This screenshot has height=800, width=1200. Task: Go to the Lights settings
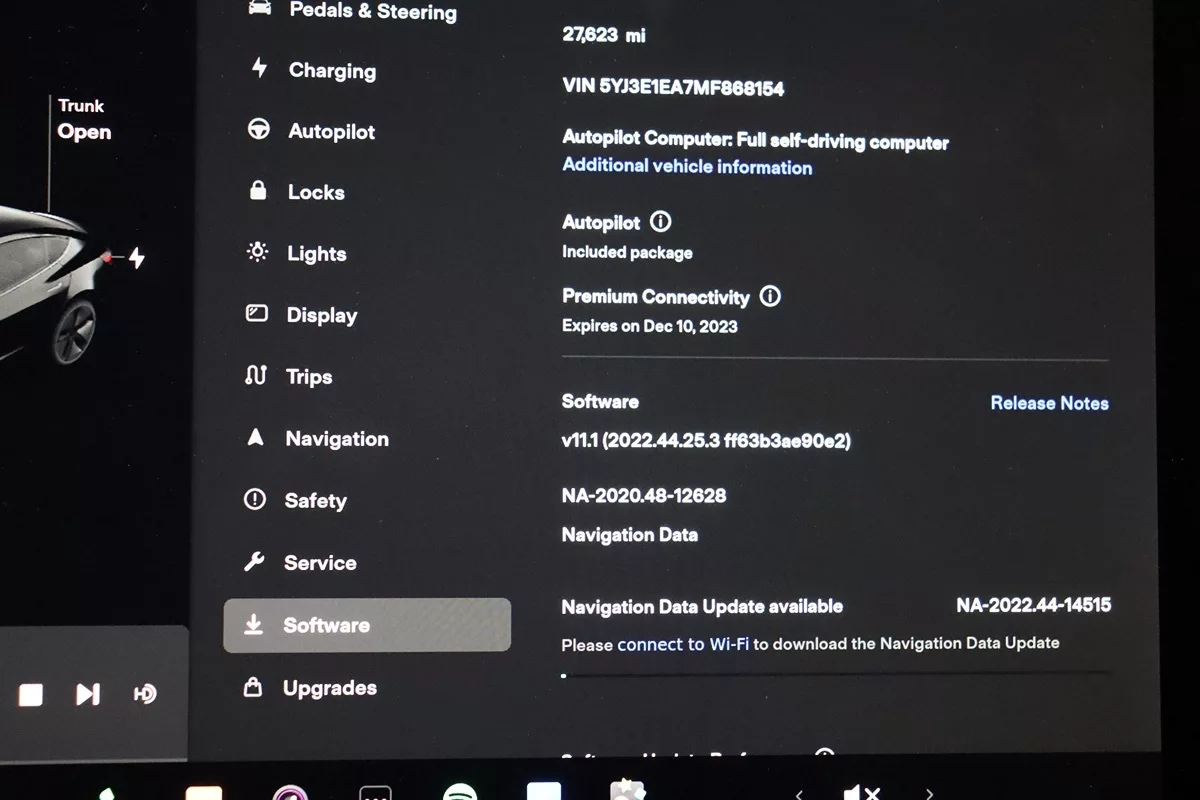[x=316, y=254]
